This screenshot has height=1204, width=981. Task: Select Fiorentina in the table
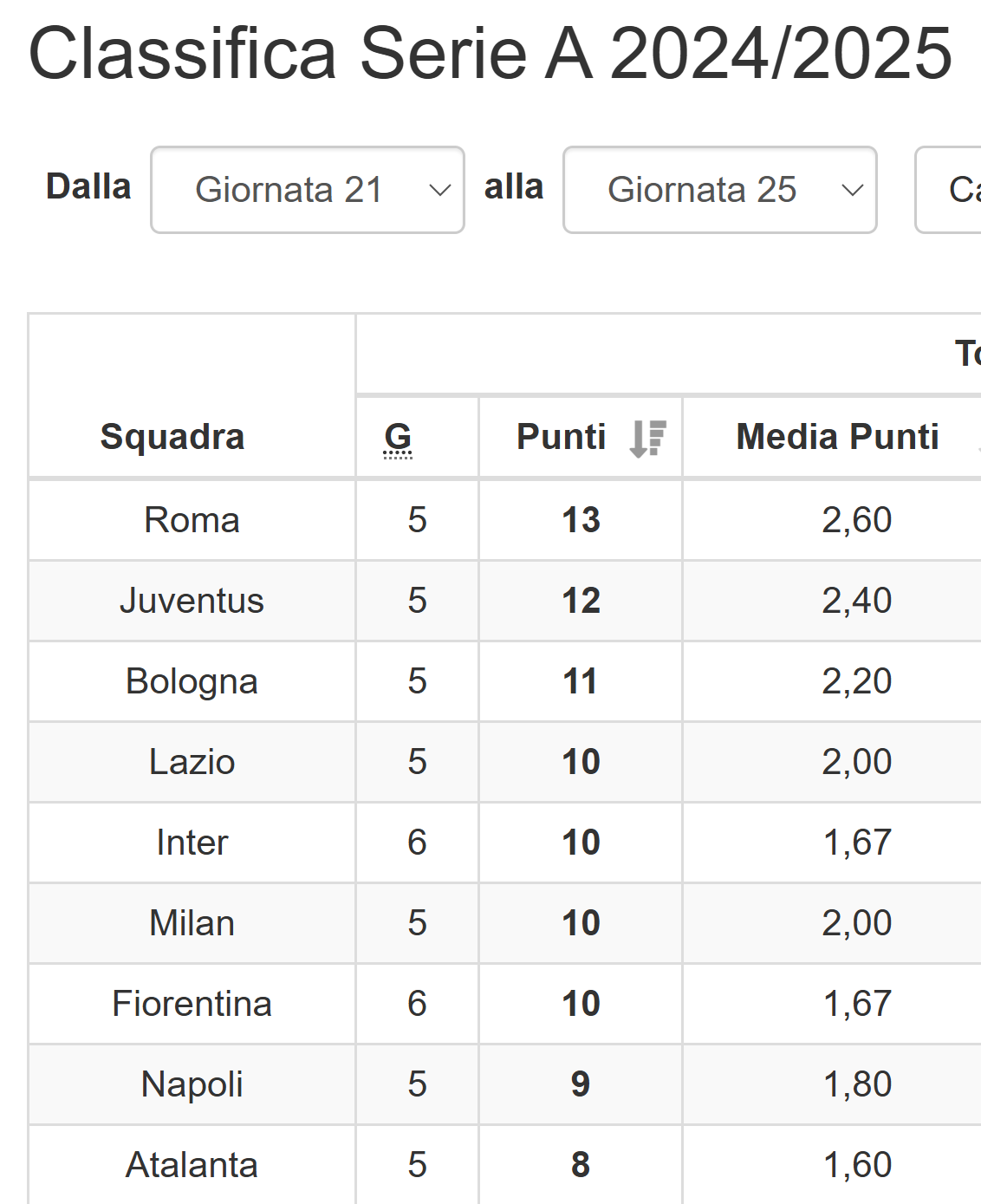point(192,1004)
